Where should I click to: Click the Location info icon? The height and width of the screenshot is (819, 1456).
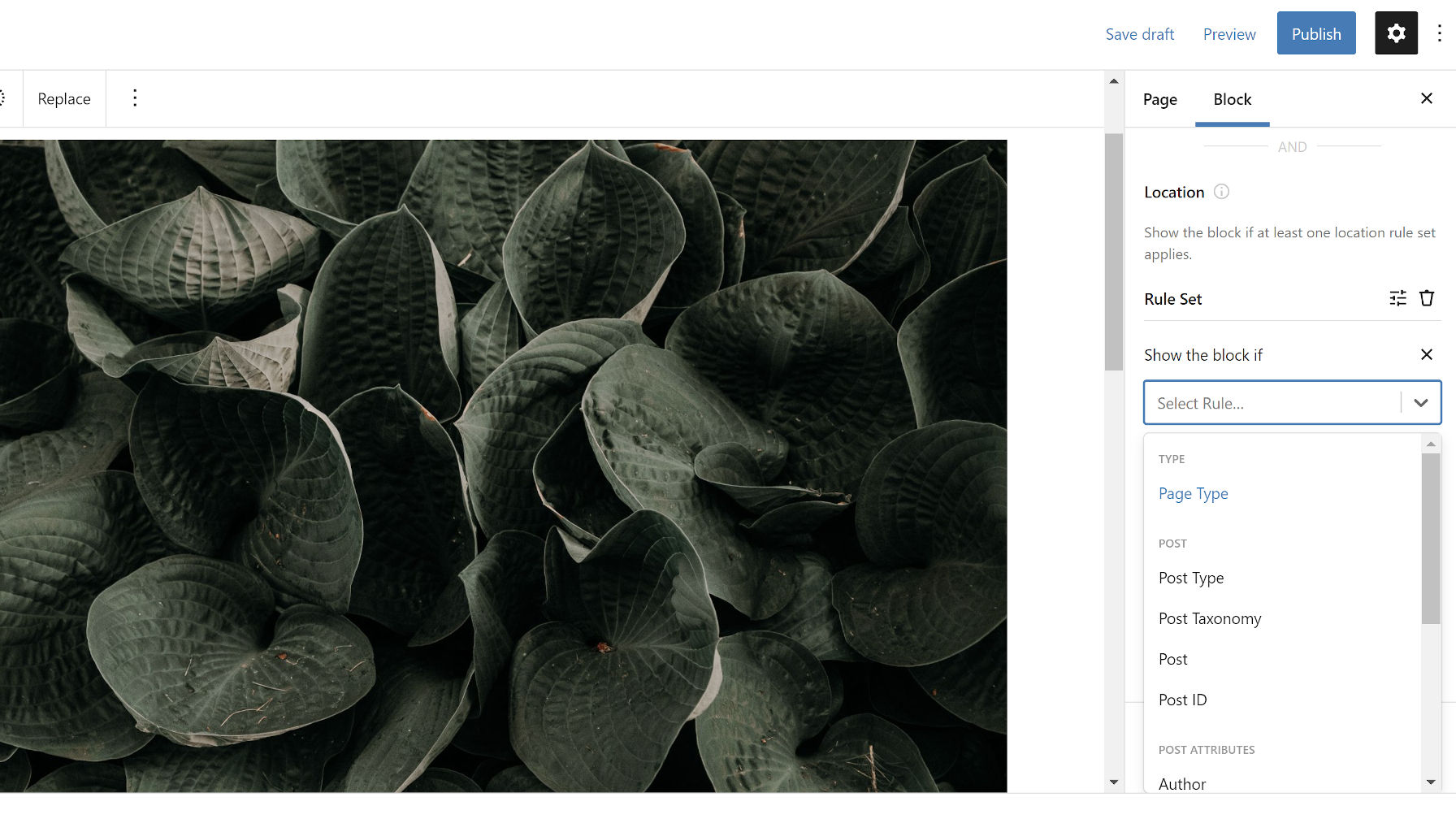(1221, 192)
